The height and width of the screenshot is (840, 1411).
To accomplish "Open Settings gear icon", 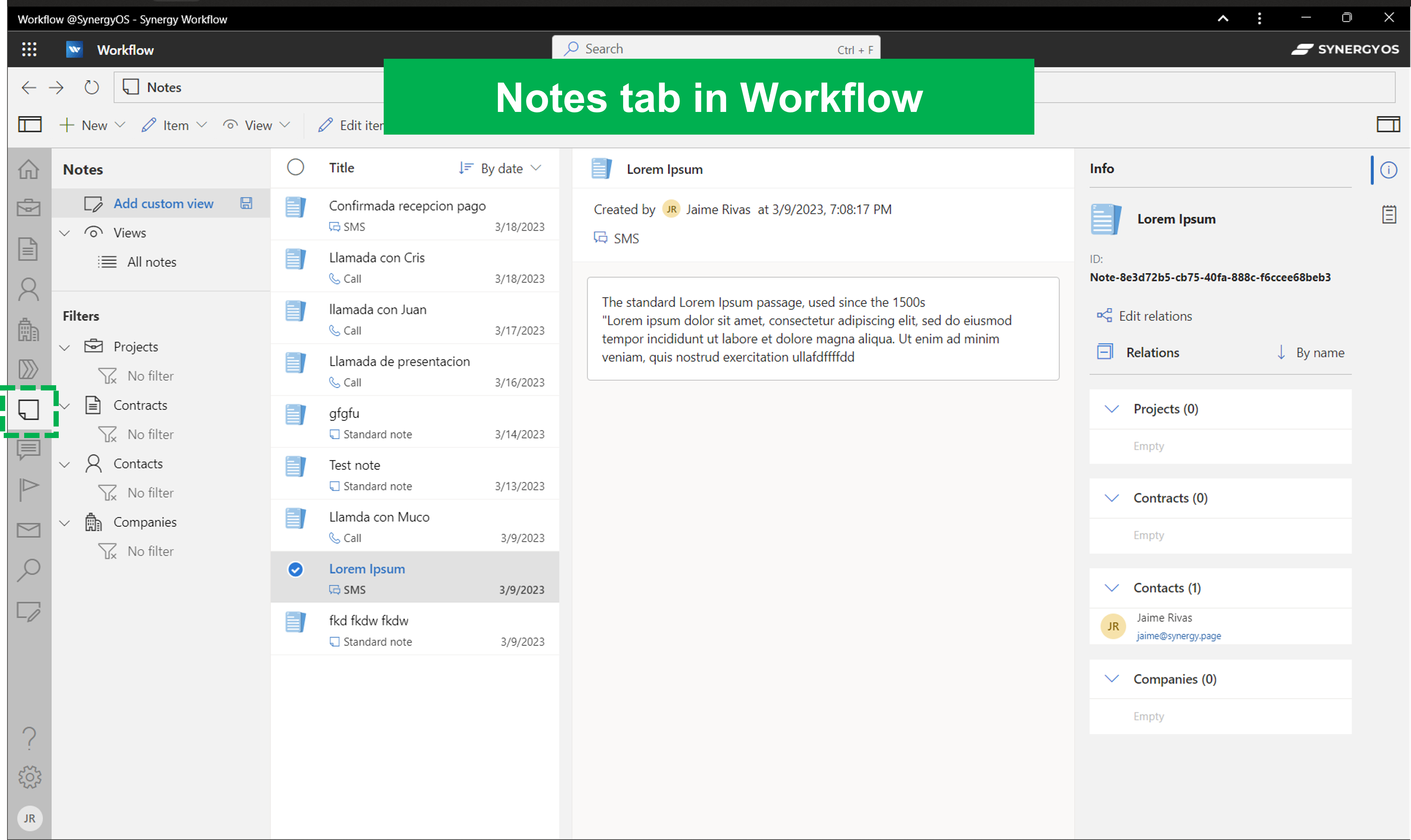I will tap(29, 777).
